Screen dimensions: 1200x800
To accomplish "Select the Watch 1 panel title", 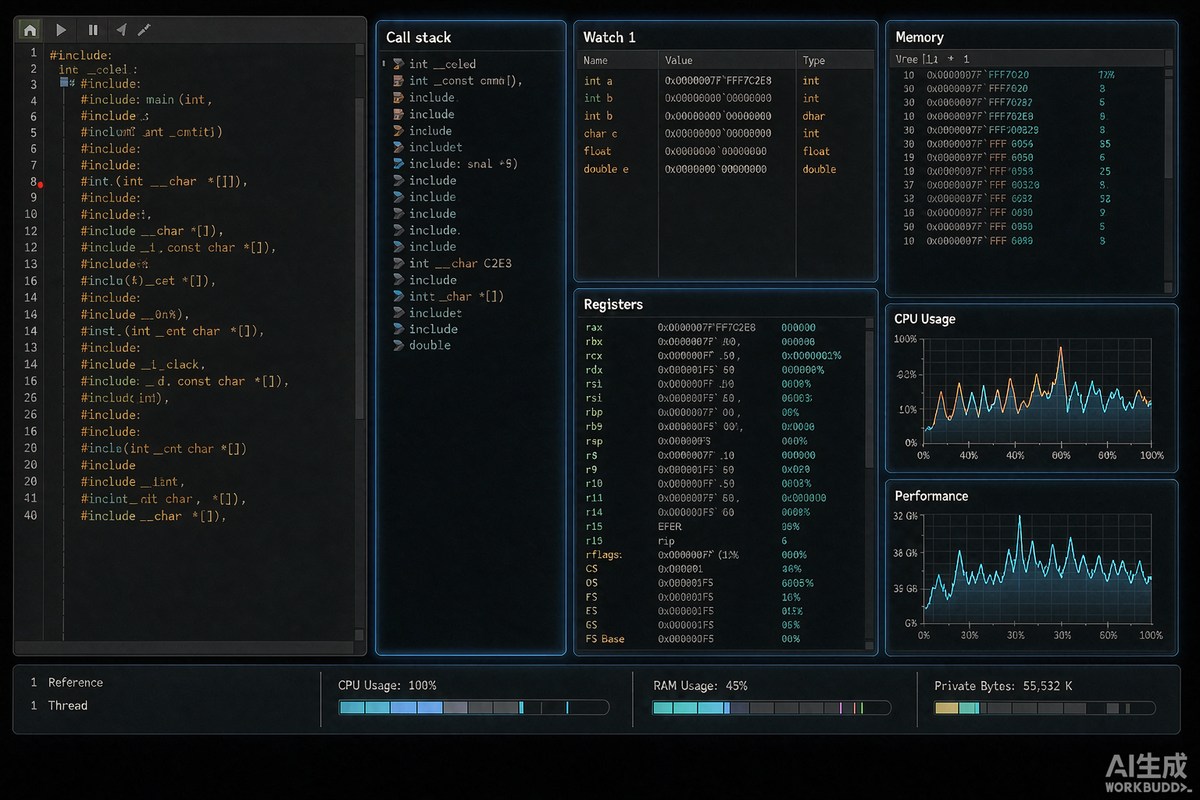I will point(609,37).
